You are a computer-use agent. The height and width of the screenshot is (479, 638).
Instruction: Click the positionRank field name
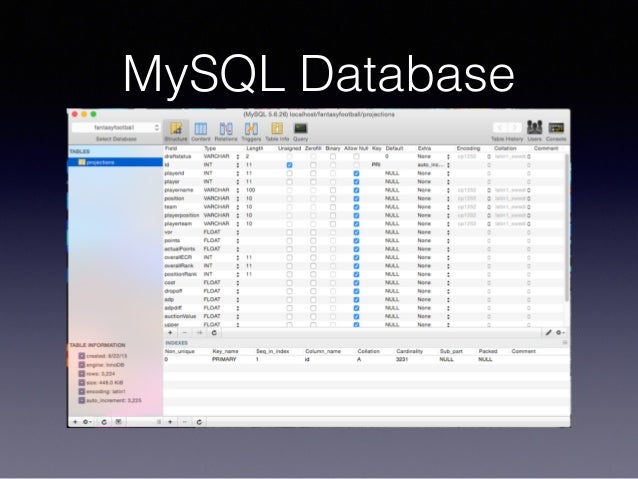coord(181,274)
